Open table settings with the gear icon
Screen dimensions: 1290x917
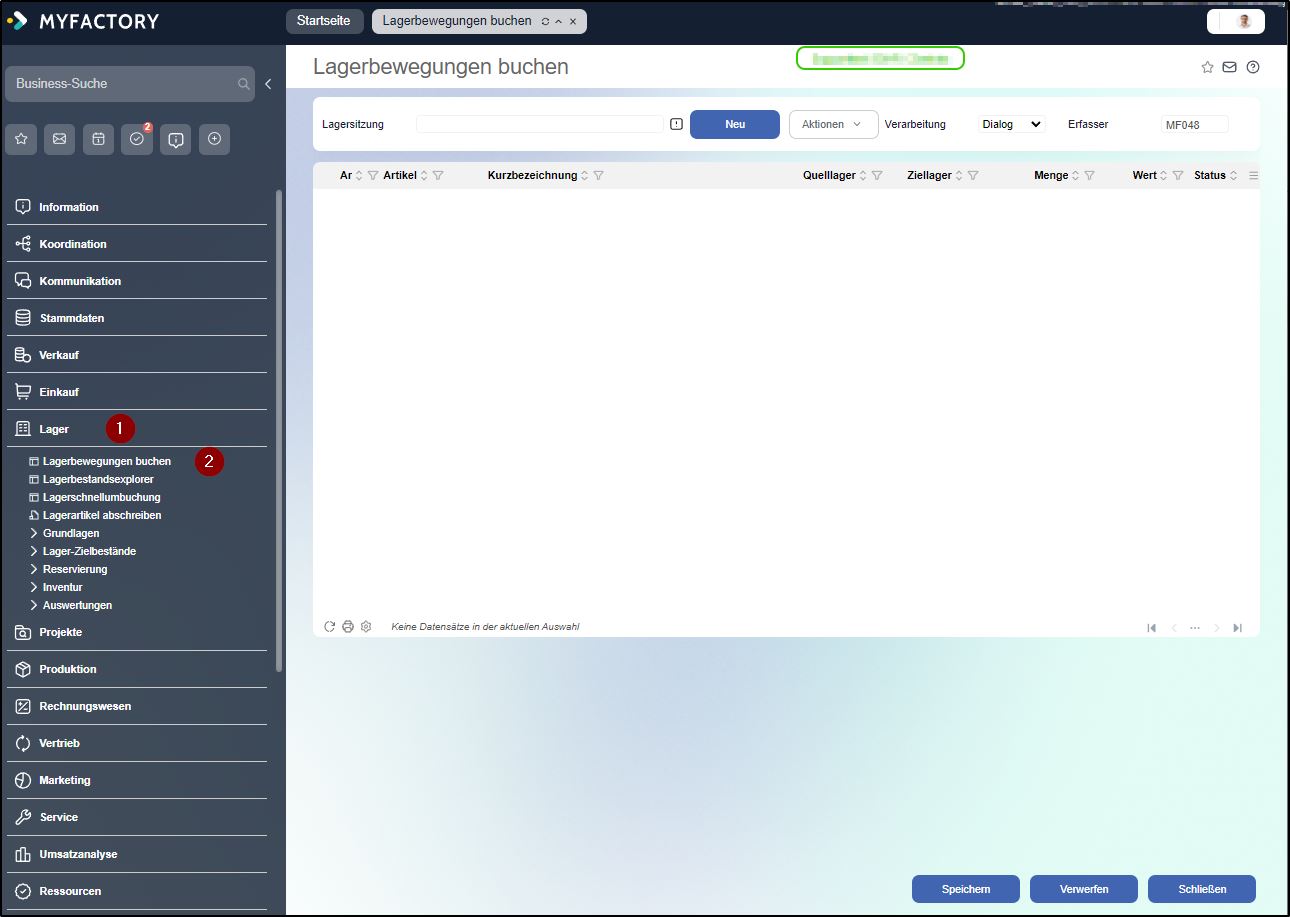pyautogui.click(x=366, y=627)
